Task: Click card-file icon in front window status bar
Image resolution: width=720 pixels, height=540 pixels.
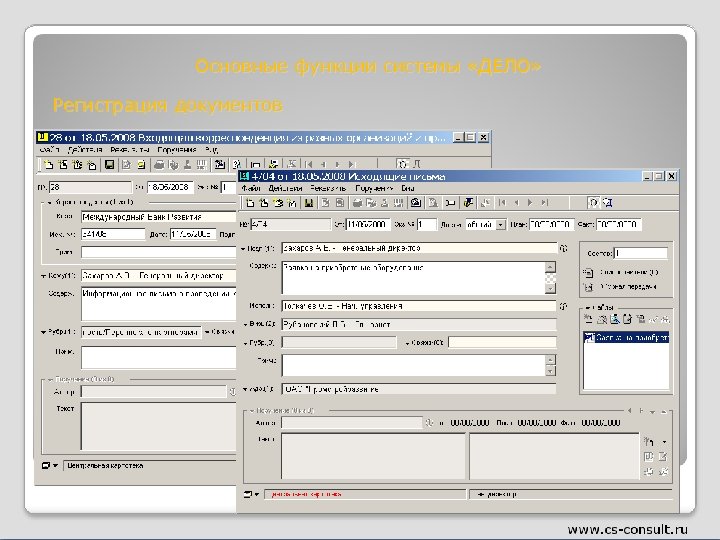Action: click(248, 495)
